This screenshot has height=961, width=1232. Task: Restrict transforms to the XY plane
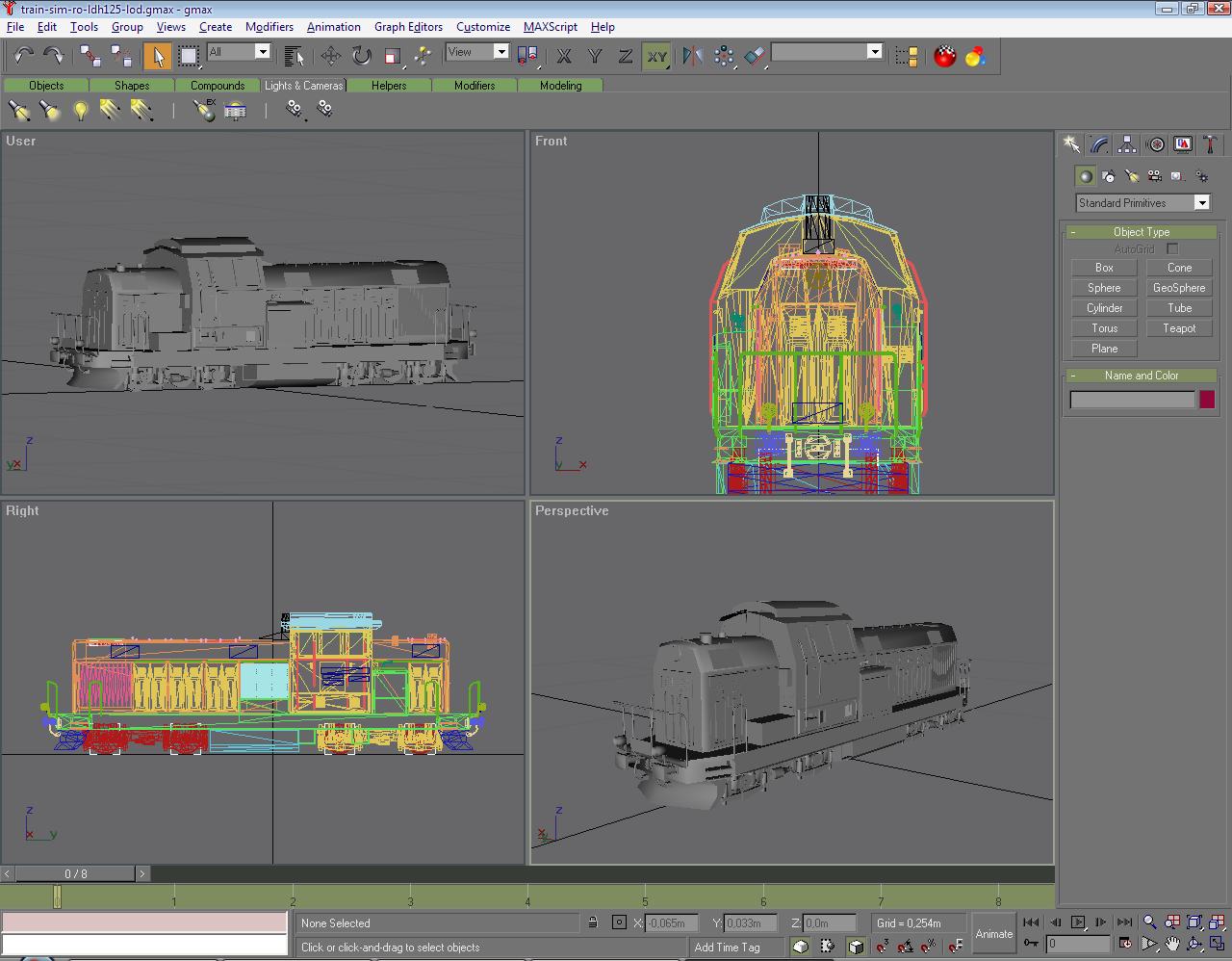point(656,56)
